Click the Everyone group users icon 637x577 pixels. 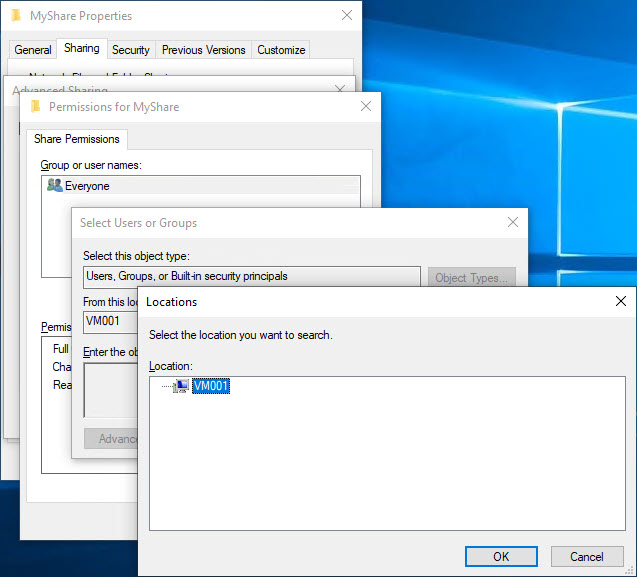coord(54,186)
